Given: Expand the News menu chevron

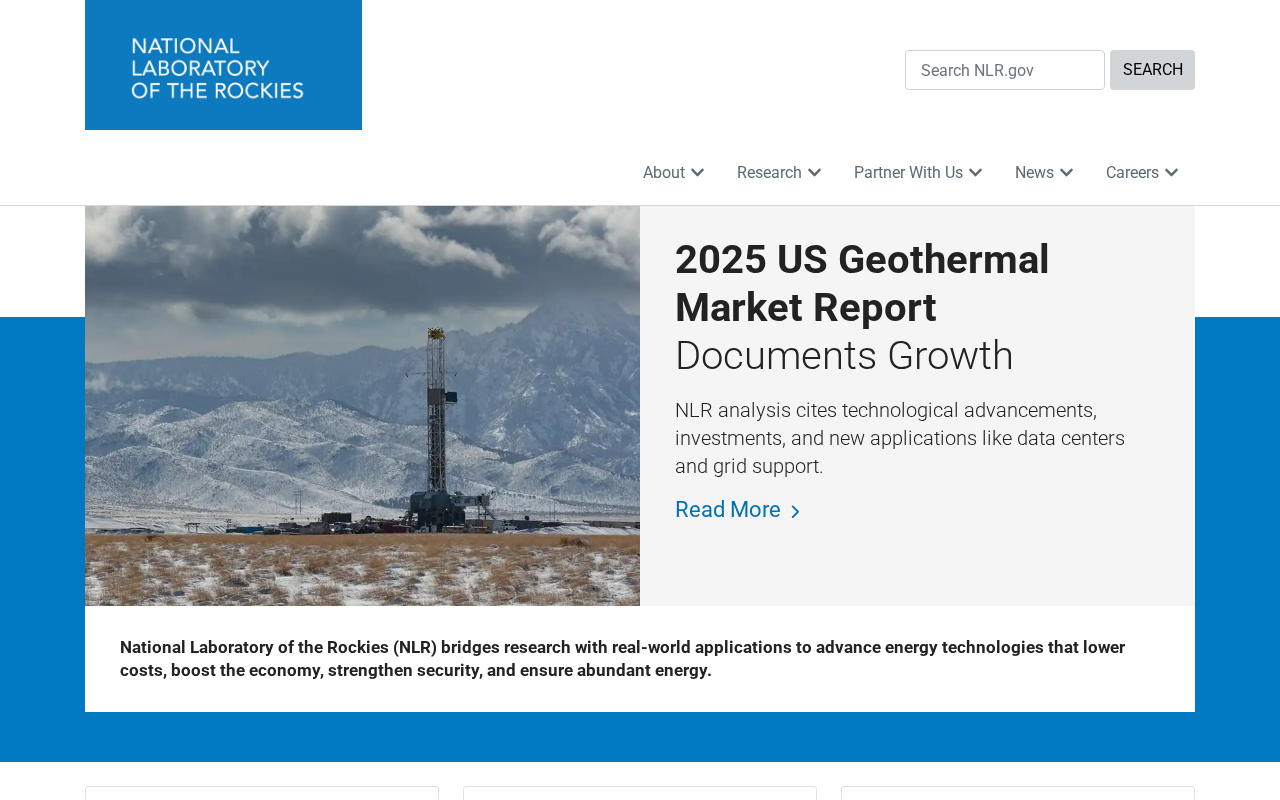Looking at the screenshot, I should (x=1067, y=172).
